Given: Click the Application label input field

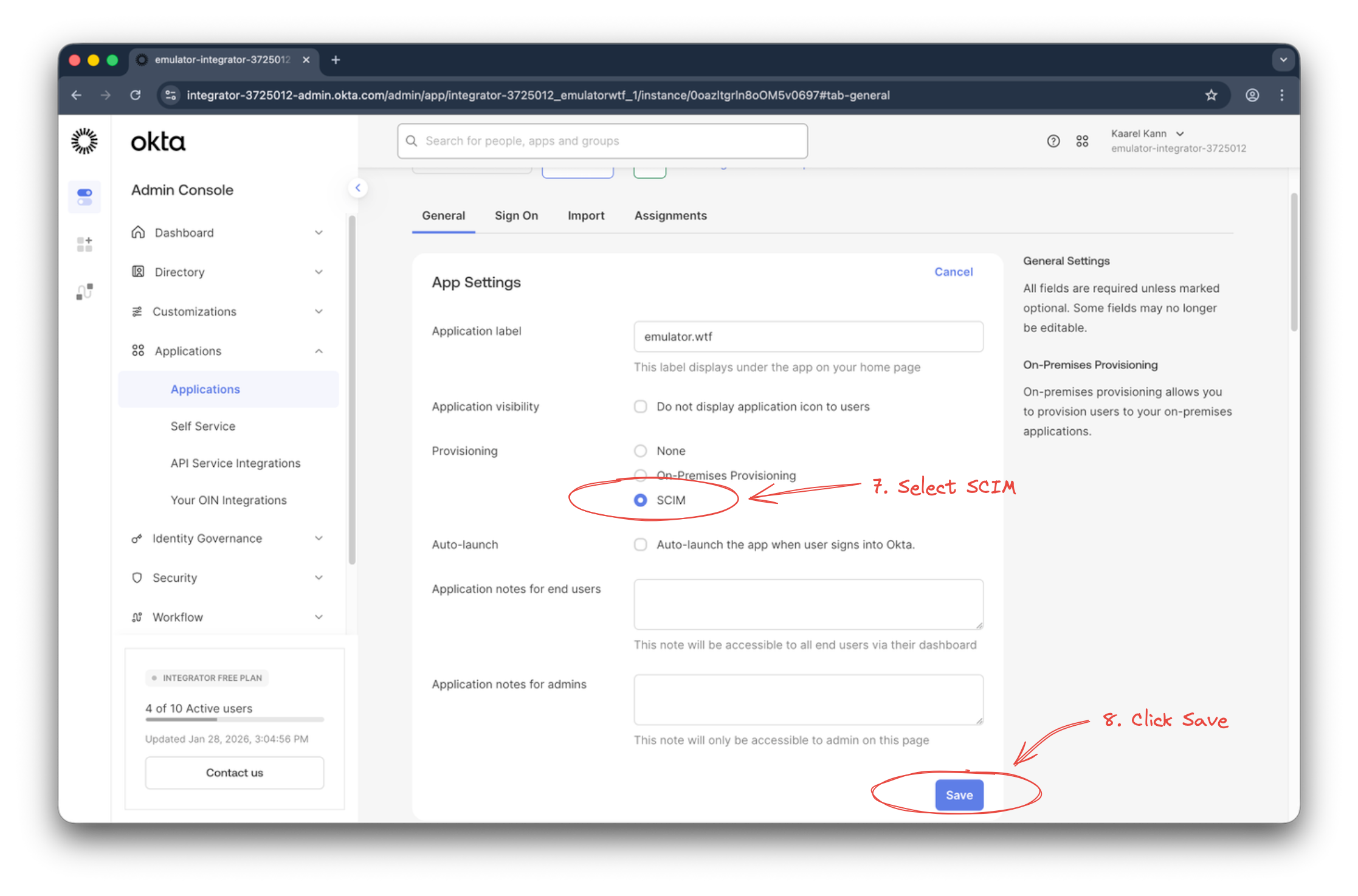Looking at the screenshot, I should point(808,336).
